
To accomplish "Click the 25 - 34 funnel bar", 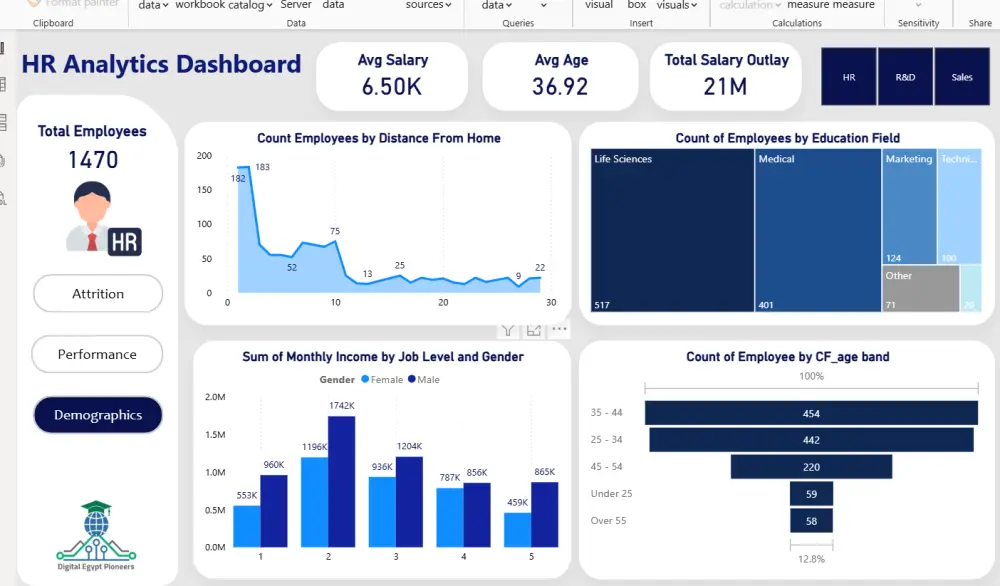I will pyautogui.click(x=811, y=439).
